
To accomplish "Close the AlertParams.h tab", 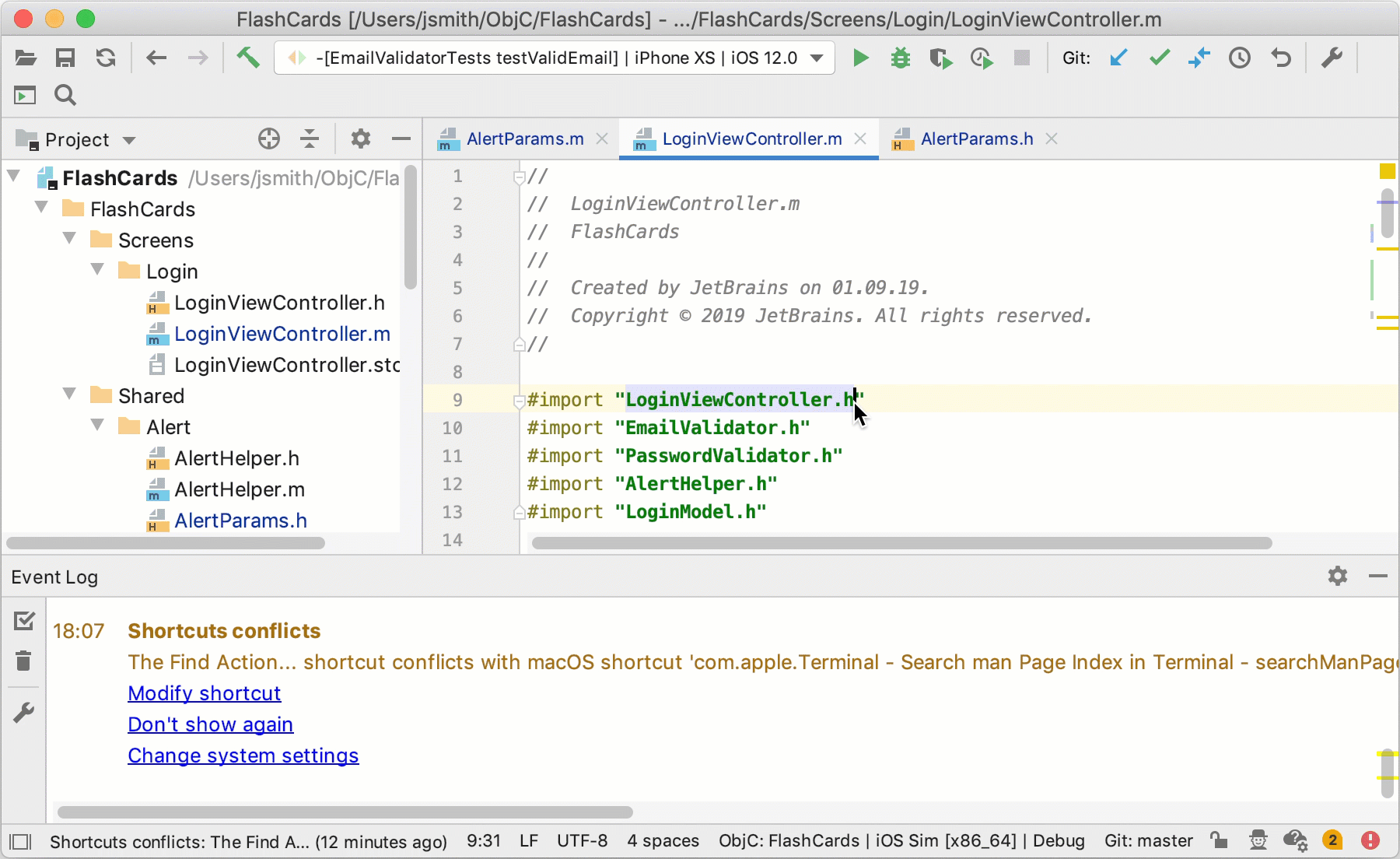I will click(1052, 139).
